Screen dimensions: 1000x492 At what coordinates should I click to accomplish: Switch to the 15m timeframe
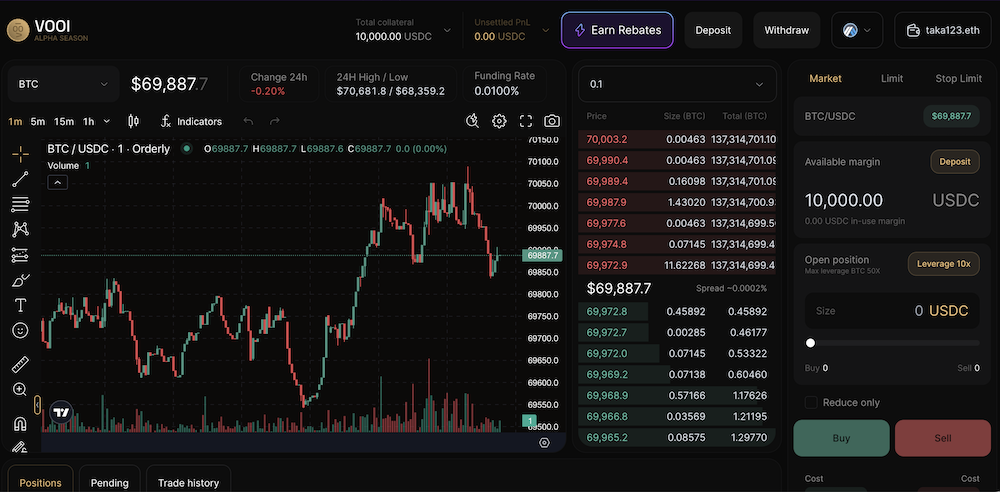[x=64, y=121]
